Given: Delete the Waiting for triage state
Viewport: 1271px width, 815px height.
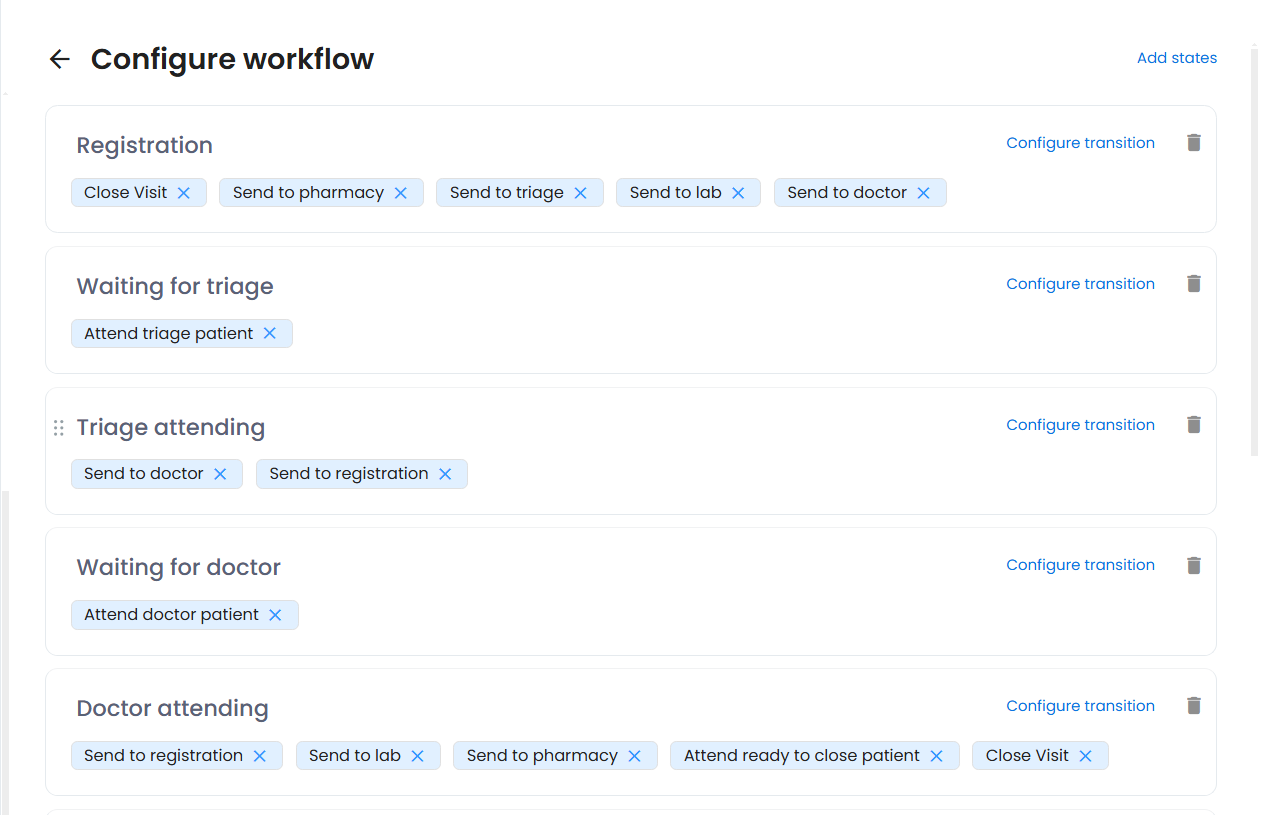Looking at the screenshot, I should pos(1193,284).
